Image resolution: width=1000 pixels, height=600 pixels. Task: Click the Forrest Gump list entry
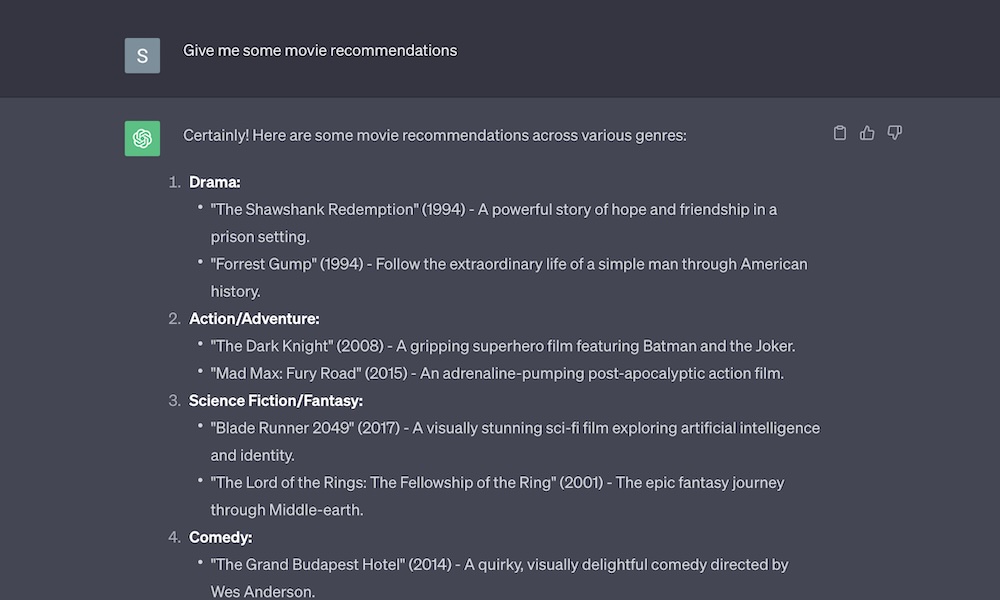tap(509, 277)
